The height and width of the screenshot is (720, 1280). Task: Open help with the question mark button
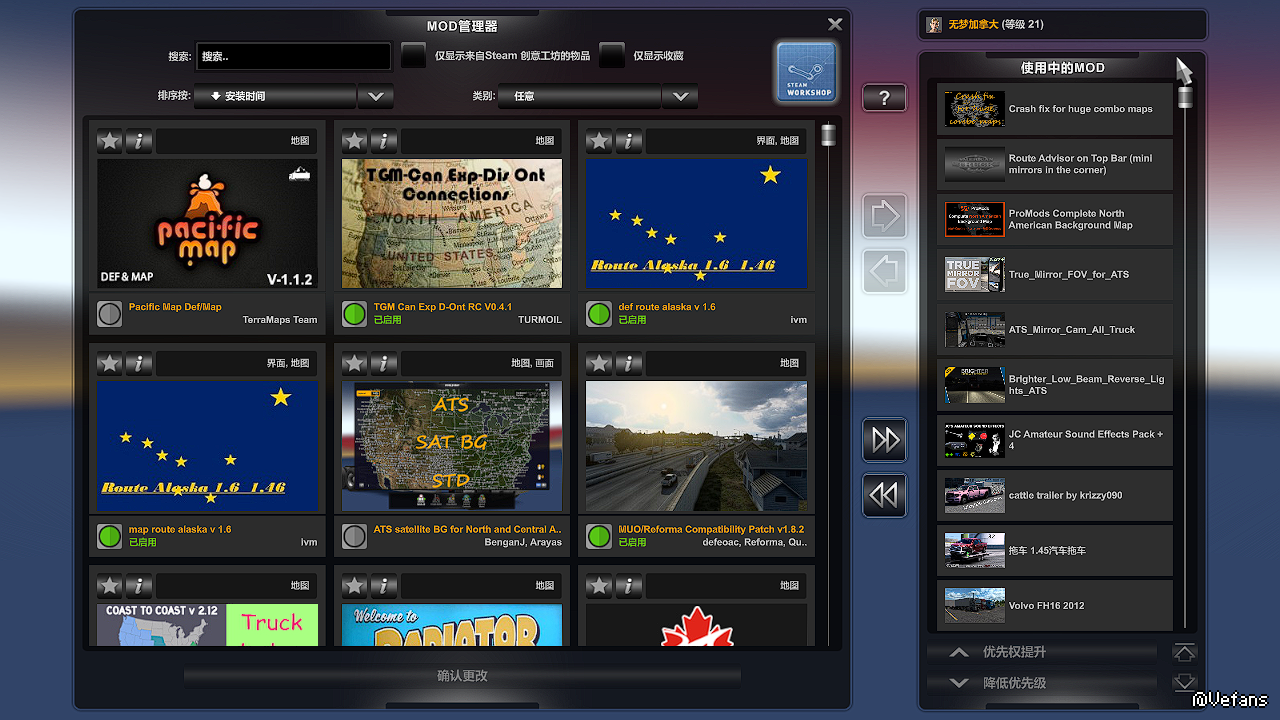click(885, 98)
